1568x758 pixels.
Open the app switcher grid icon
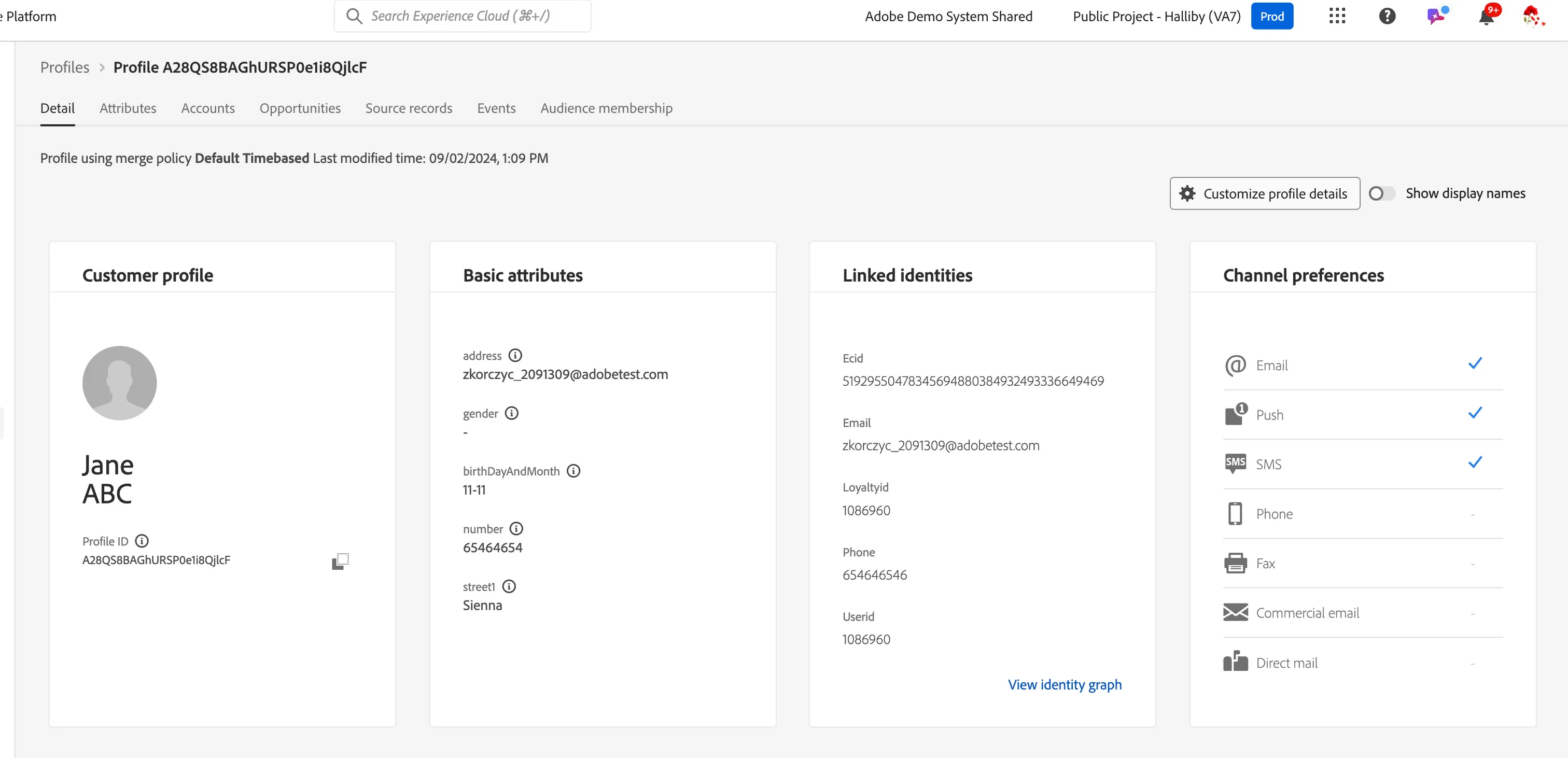tap(1337, 16)
